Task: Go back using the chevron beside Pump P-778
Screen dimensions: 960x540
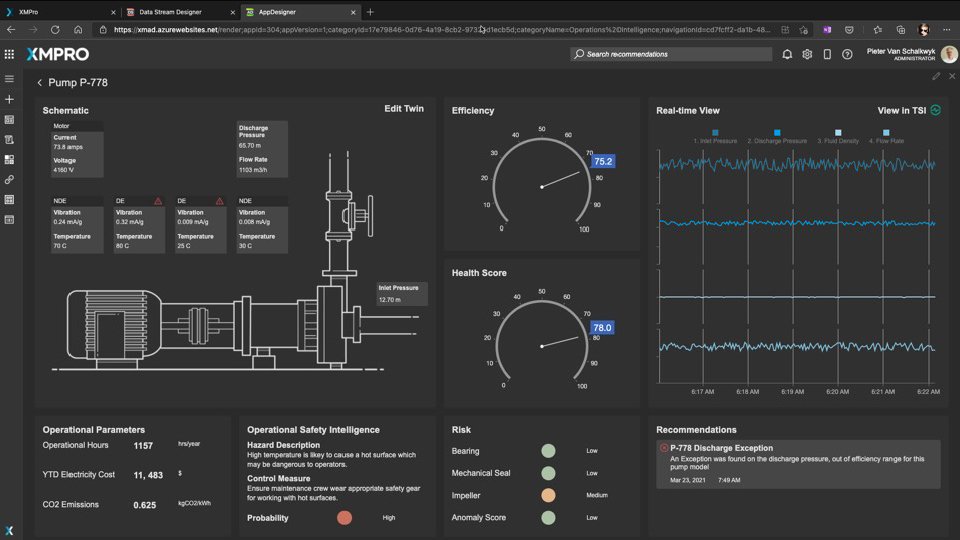Action: pyautogui.click(x=40, y=83)
